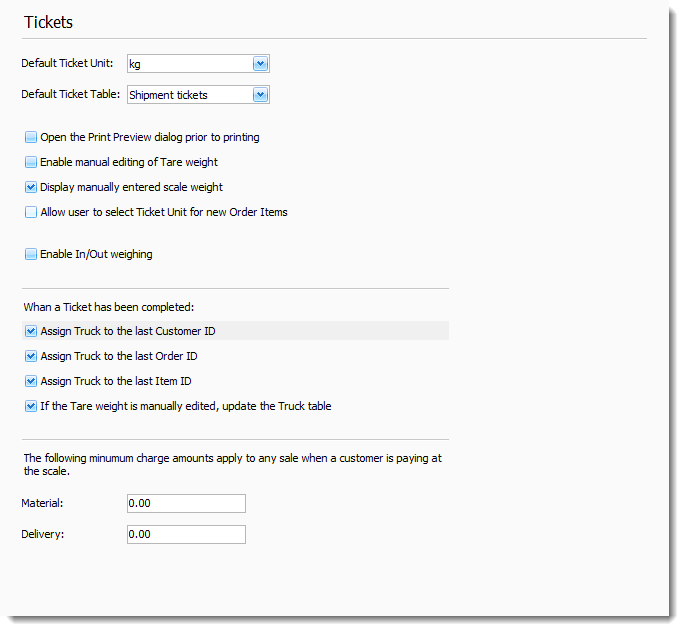Image resolution: width=684 pixels, height=631 pixels.
Task: Click the 'kg' combo box text
Action: tap(187, 64)
